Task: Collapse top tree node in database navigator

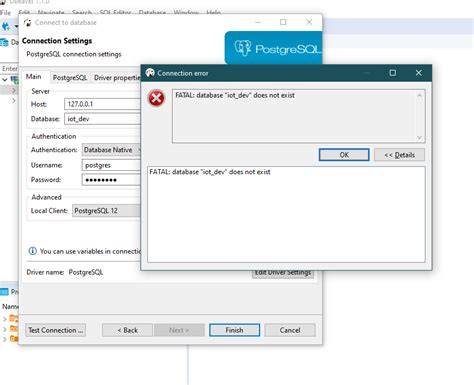Action: click(5, 80)
